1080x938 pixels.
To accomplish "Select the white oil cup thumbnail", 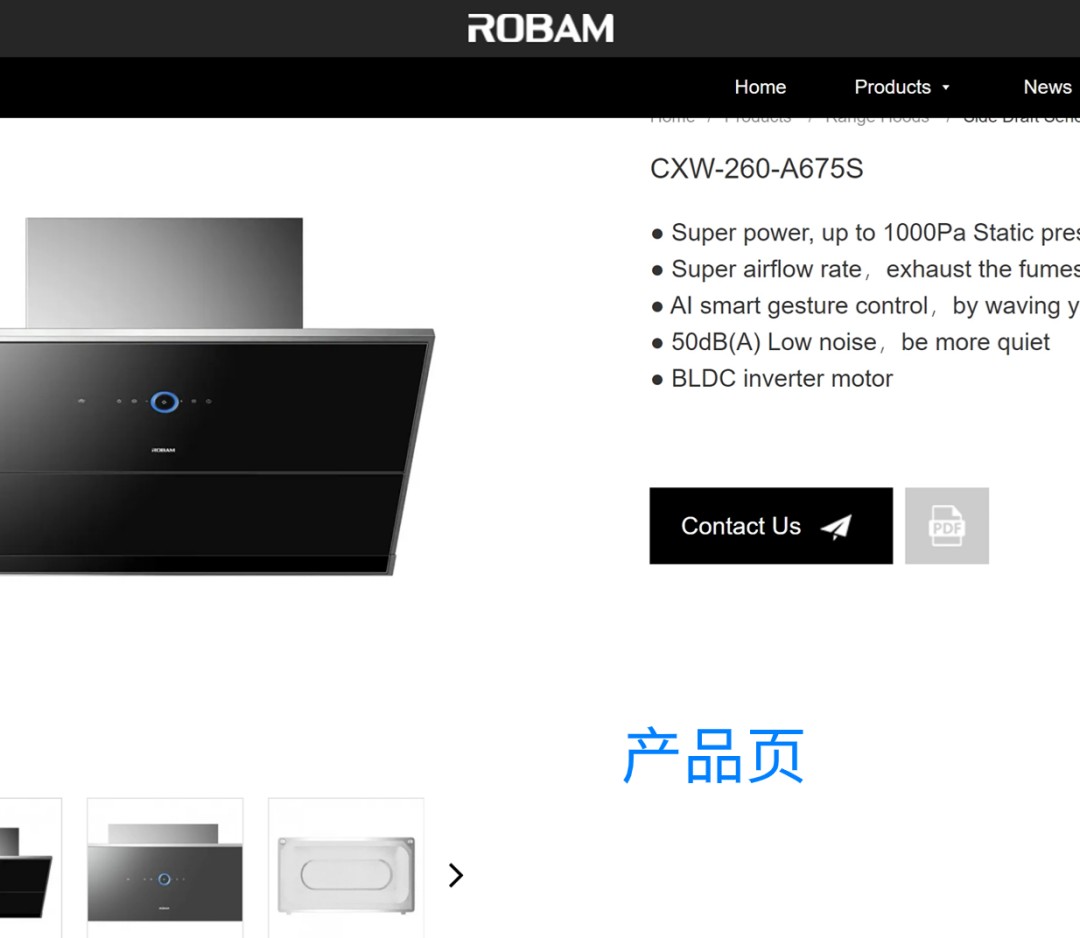I will (346, 868).
